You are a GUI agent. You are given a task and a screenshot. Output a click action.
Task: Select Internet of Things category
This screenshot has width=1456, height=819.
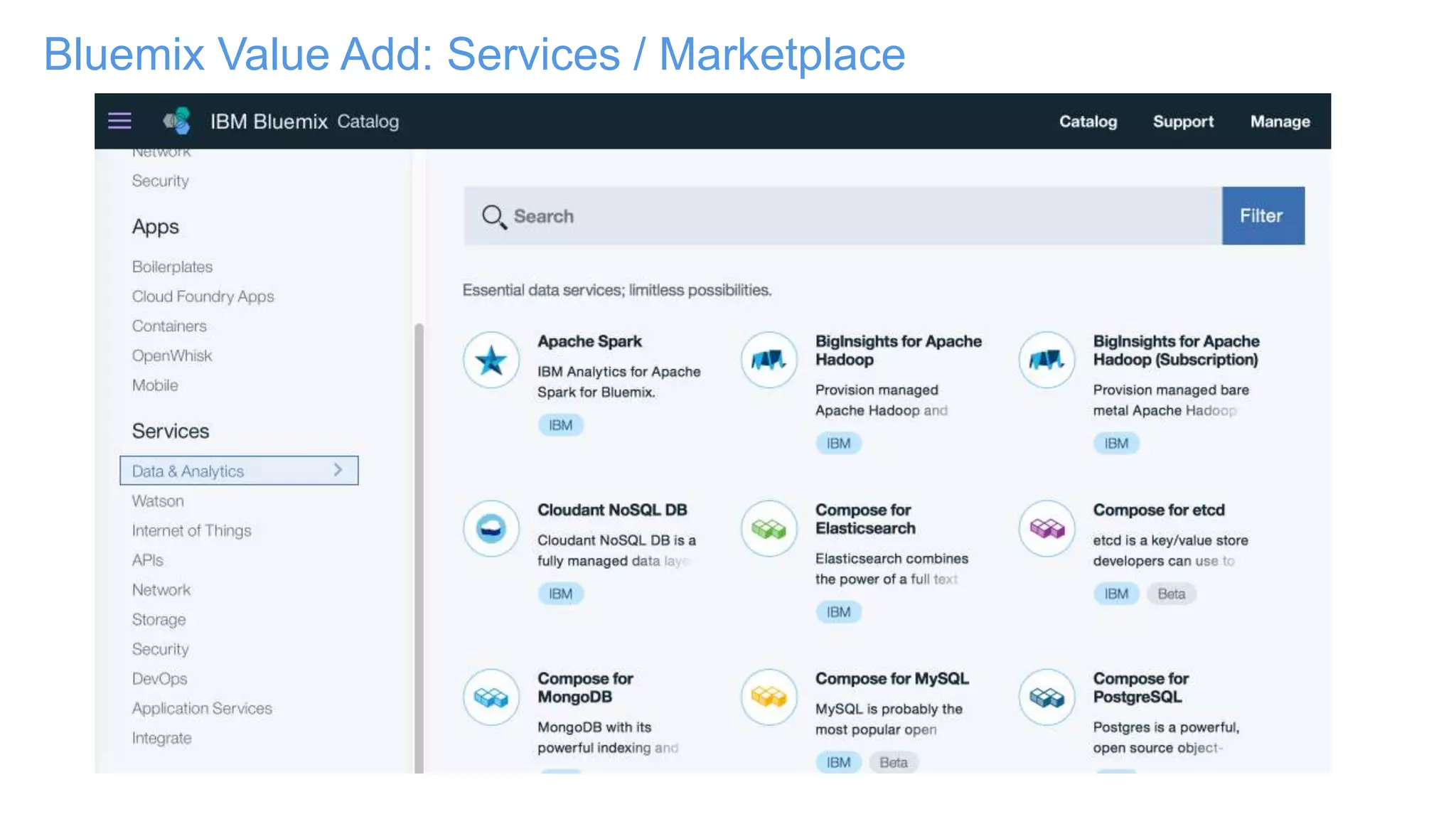(x=191, y=530)
